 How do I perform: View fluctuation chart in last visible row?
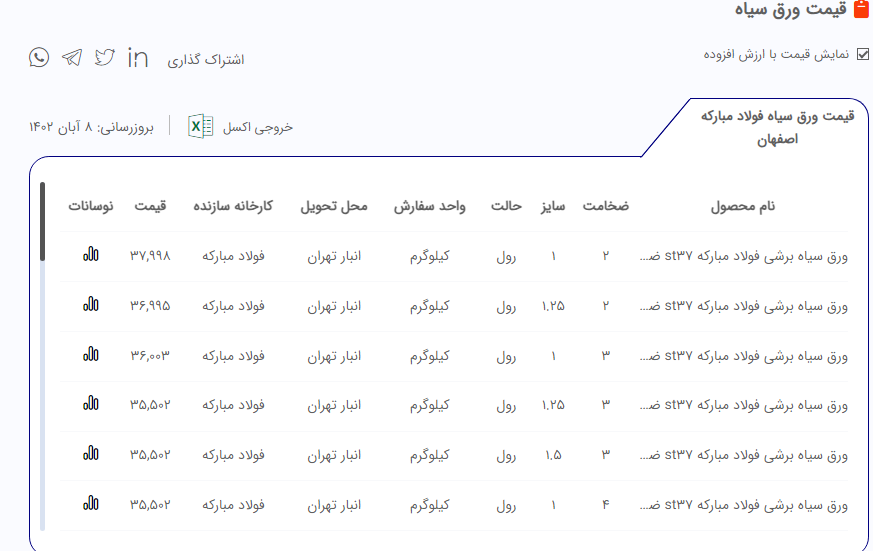(91, 504)
